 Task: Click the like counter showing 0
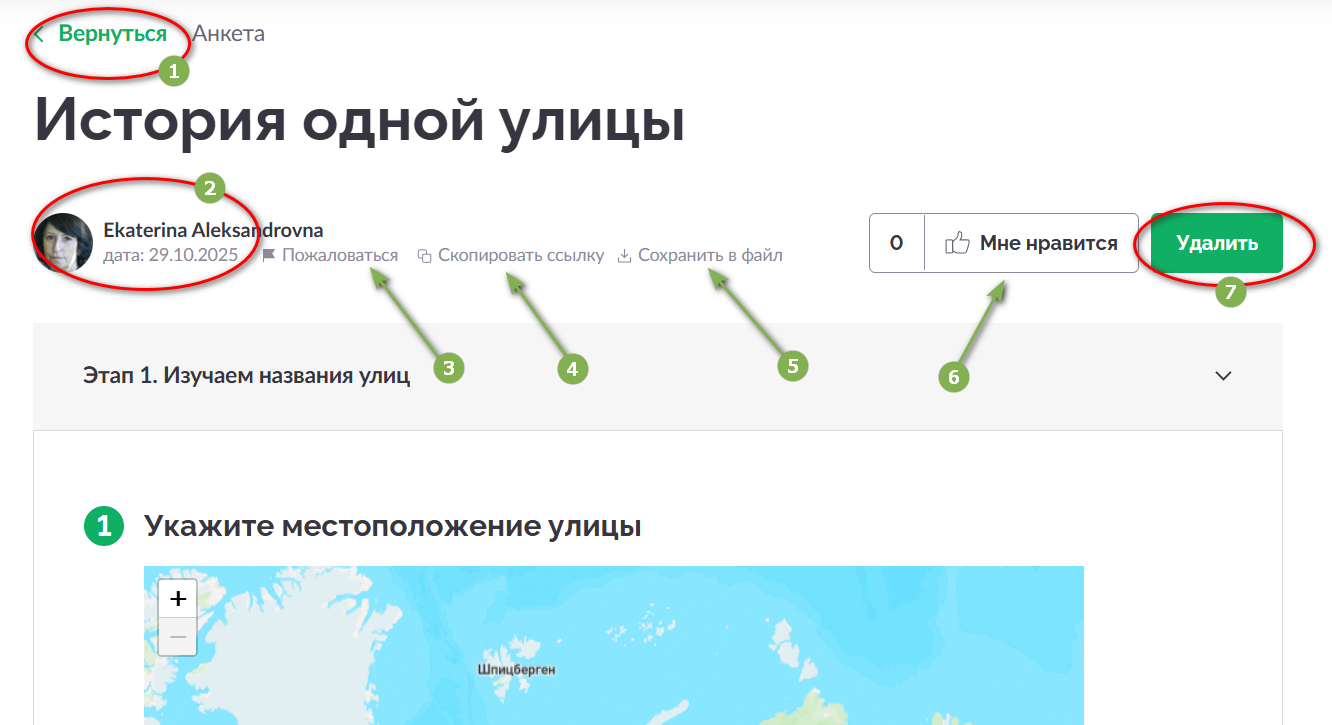click(896, 243)
